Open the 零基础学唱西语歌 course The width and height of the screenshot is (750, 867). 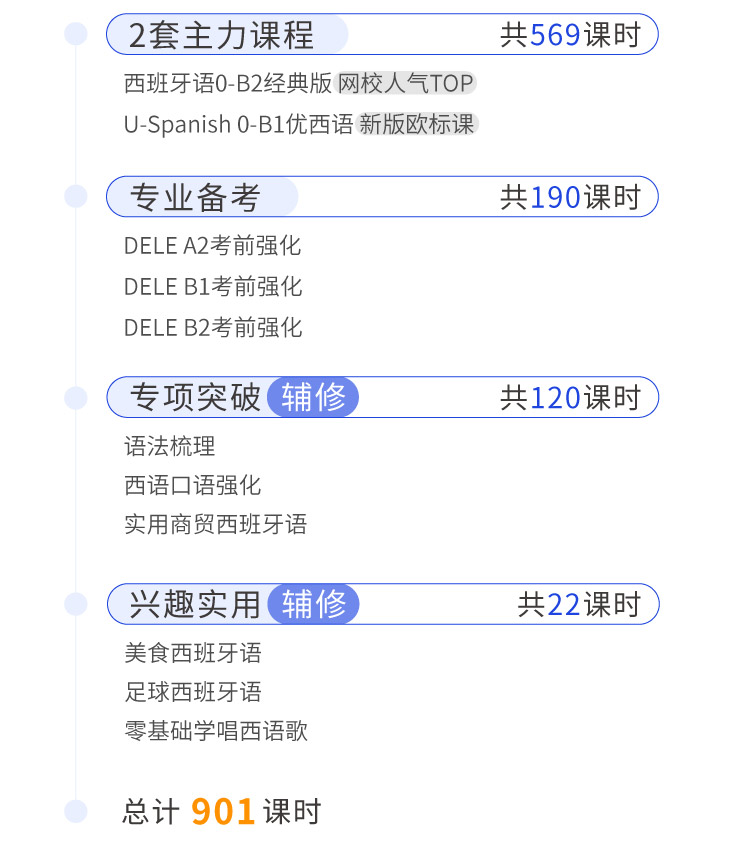click(x=216, y=731)
